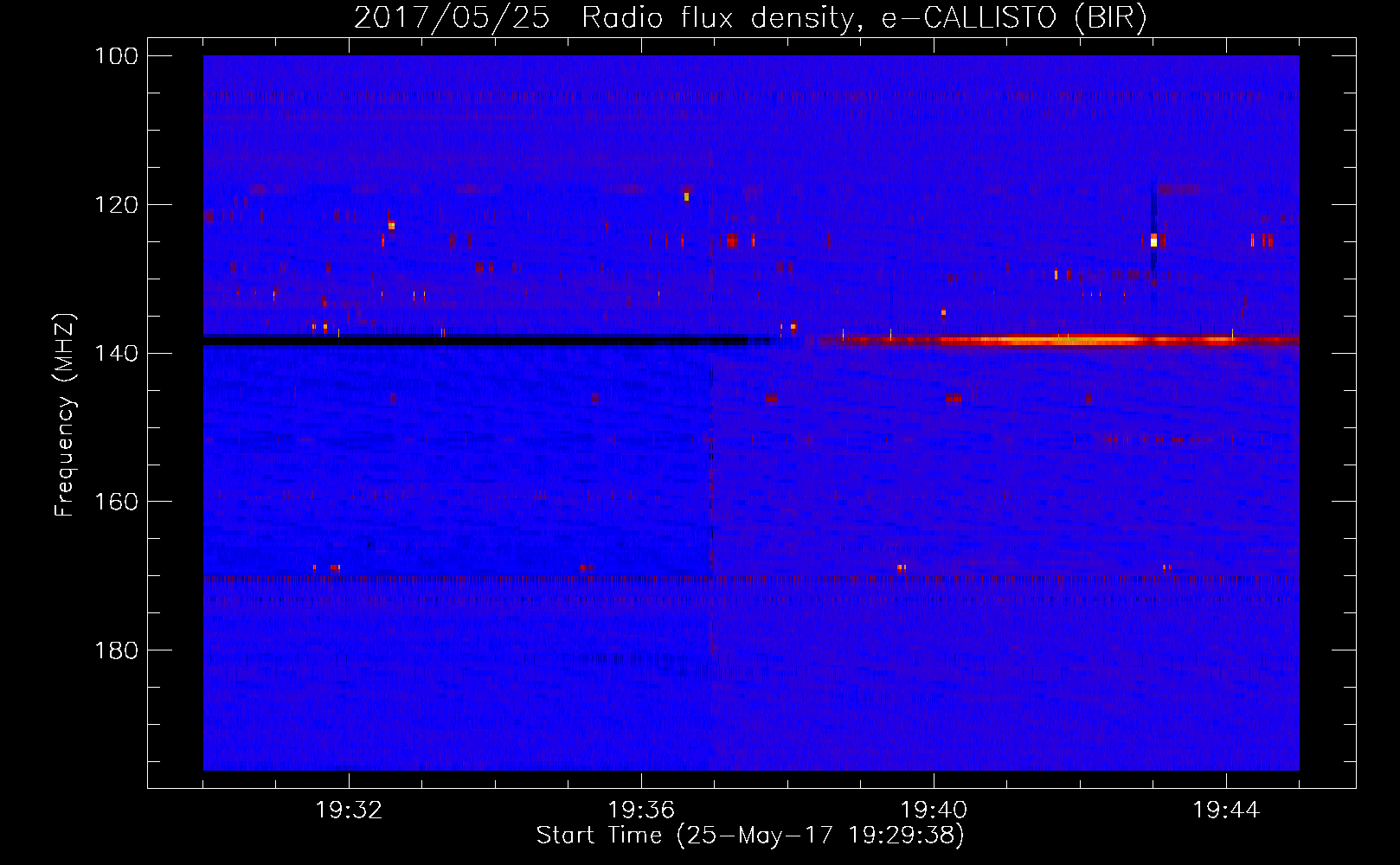Click the 19:44 time tick label
The width and height of the screenshot is (1400, 865).
coord(1226,811)
